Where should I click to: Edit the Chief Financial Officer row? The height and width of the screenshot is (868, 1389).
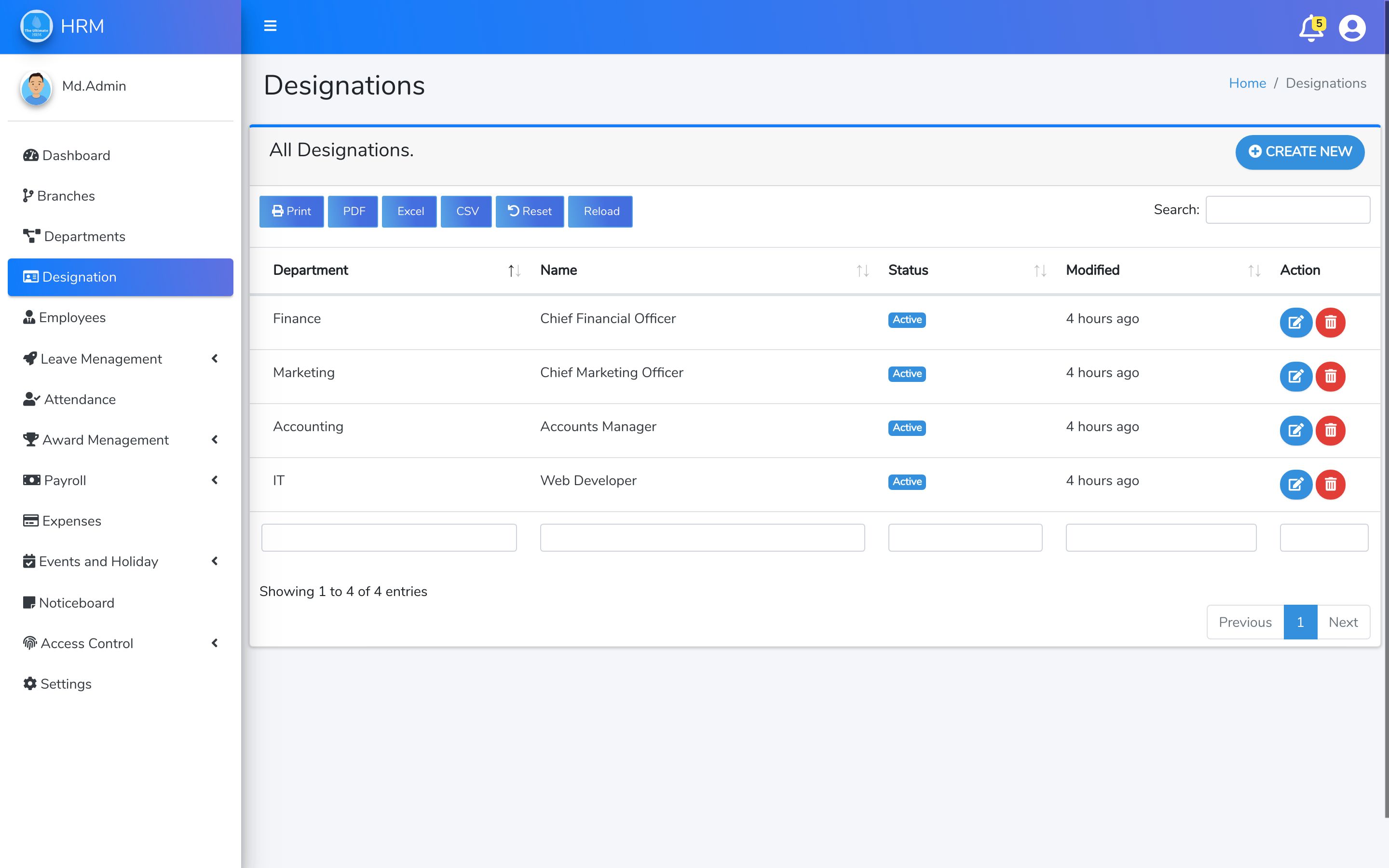pyautogui.click(x=1295, y=322)
